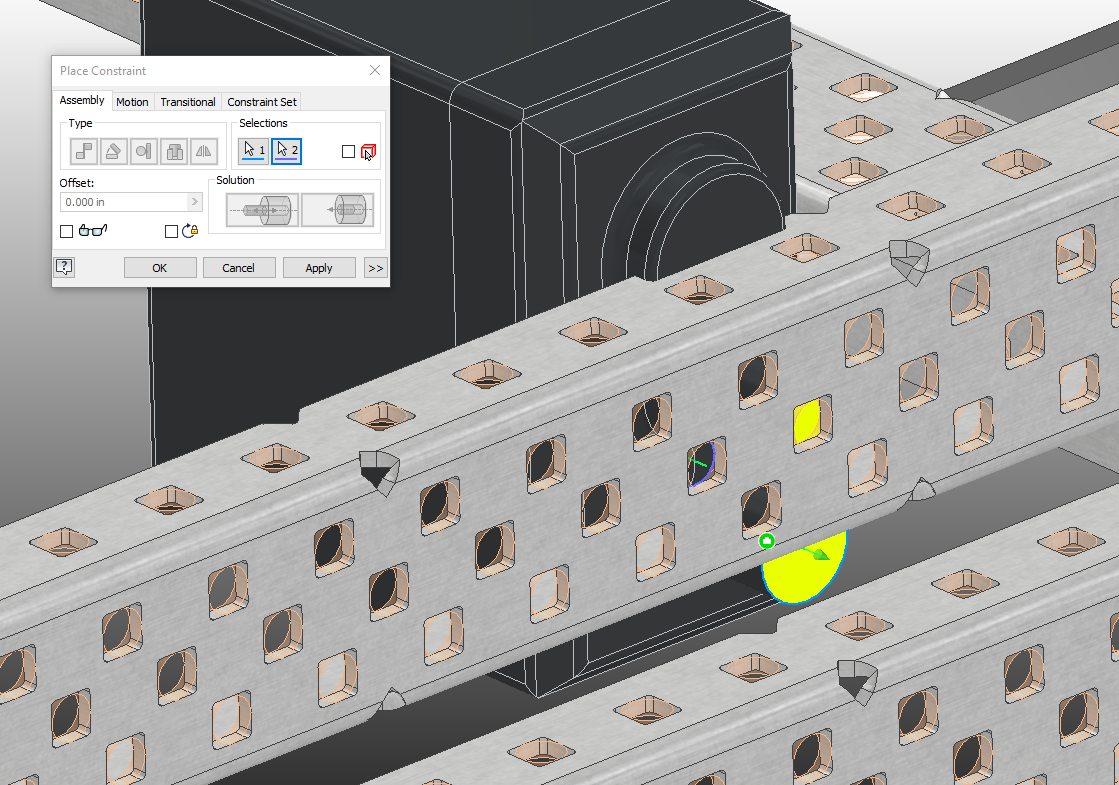The width and height of the screenshot is (1119, 785).
Task: Choose the Aligned solution icon
Action: [x=338, y=210]
